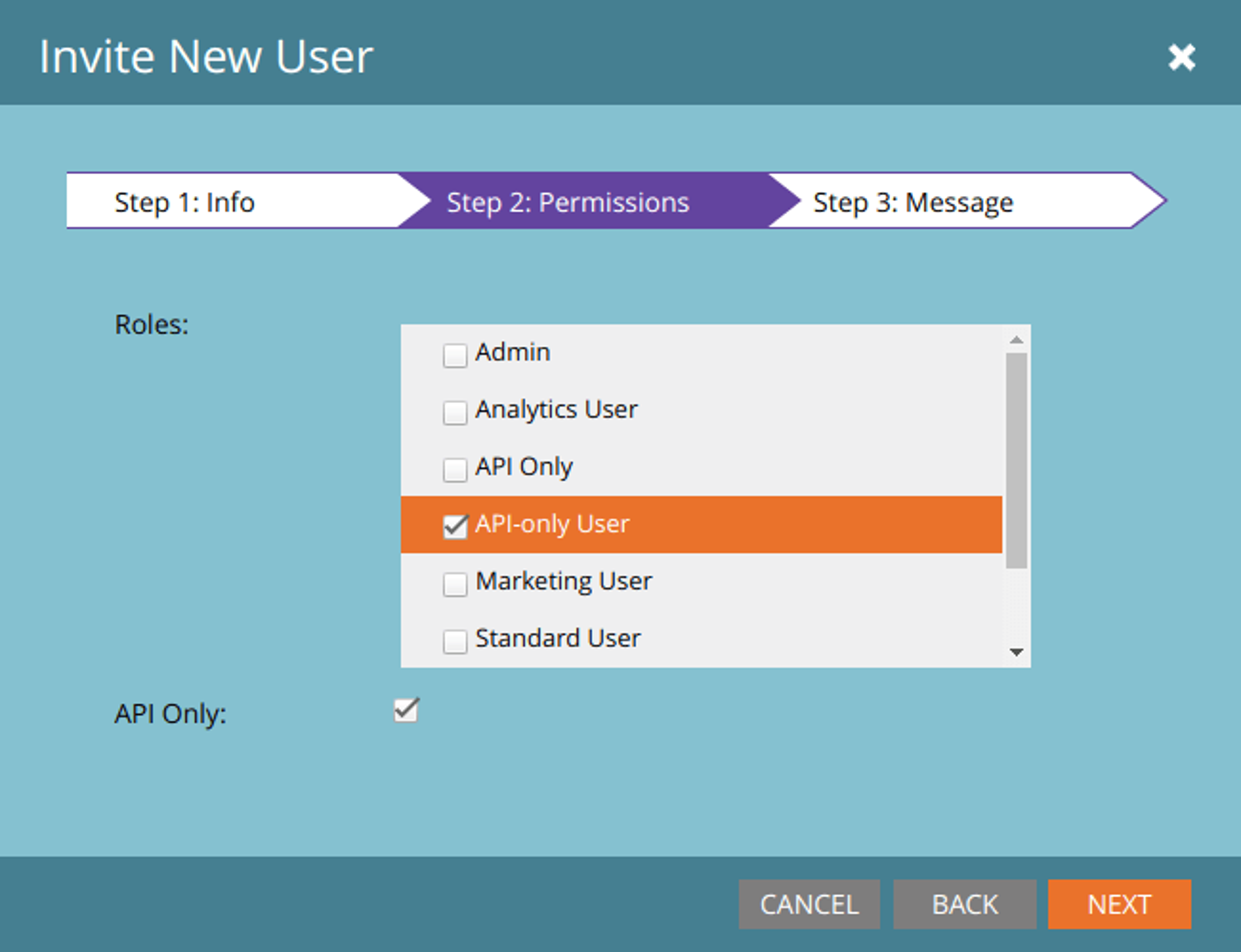This screenshot has width=1241, height=952.
Task: Tick the API Only role checkbox in list
Action: 455,470
